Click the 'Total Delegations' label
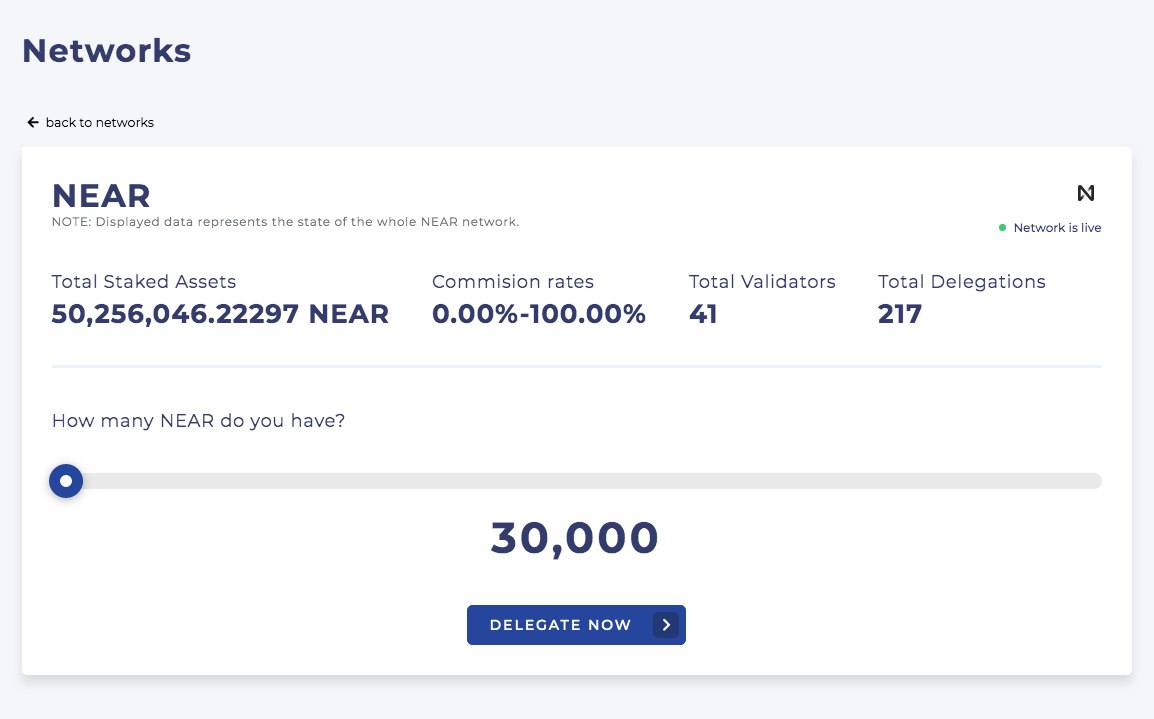 [x=962, y=281]
